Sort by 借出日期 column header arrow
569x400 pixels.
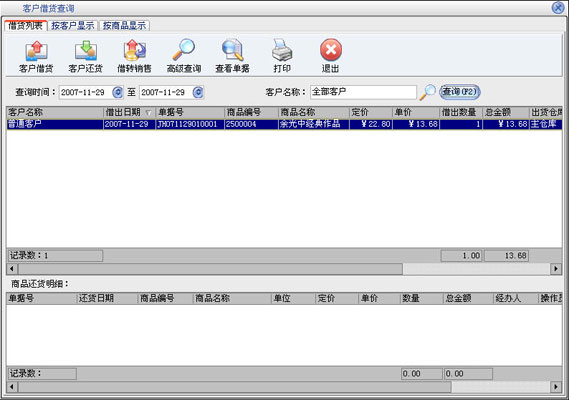point(148,113)
